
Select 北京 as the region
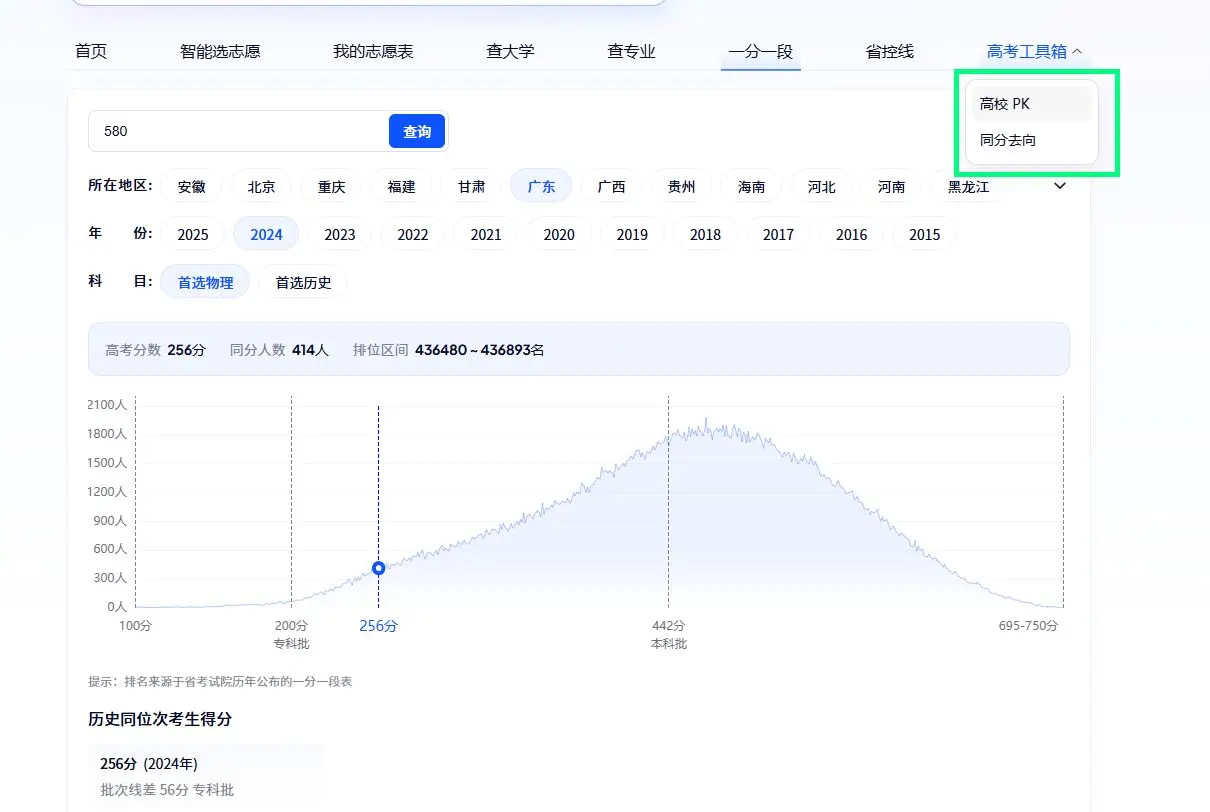pyautogui.click(x=261, y=187)
